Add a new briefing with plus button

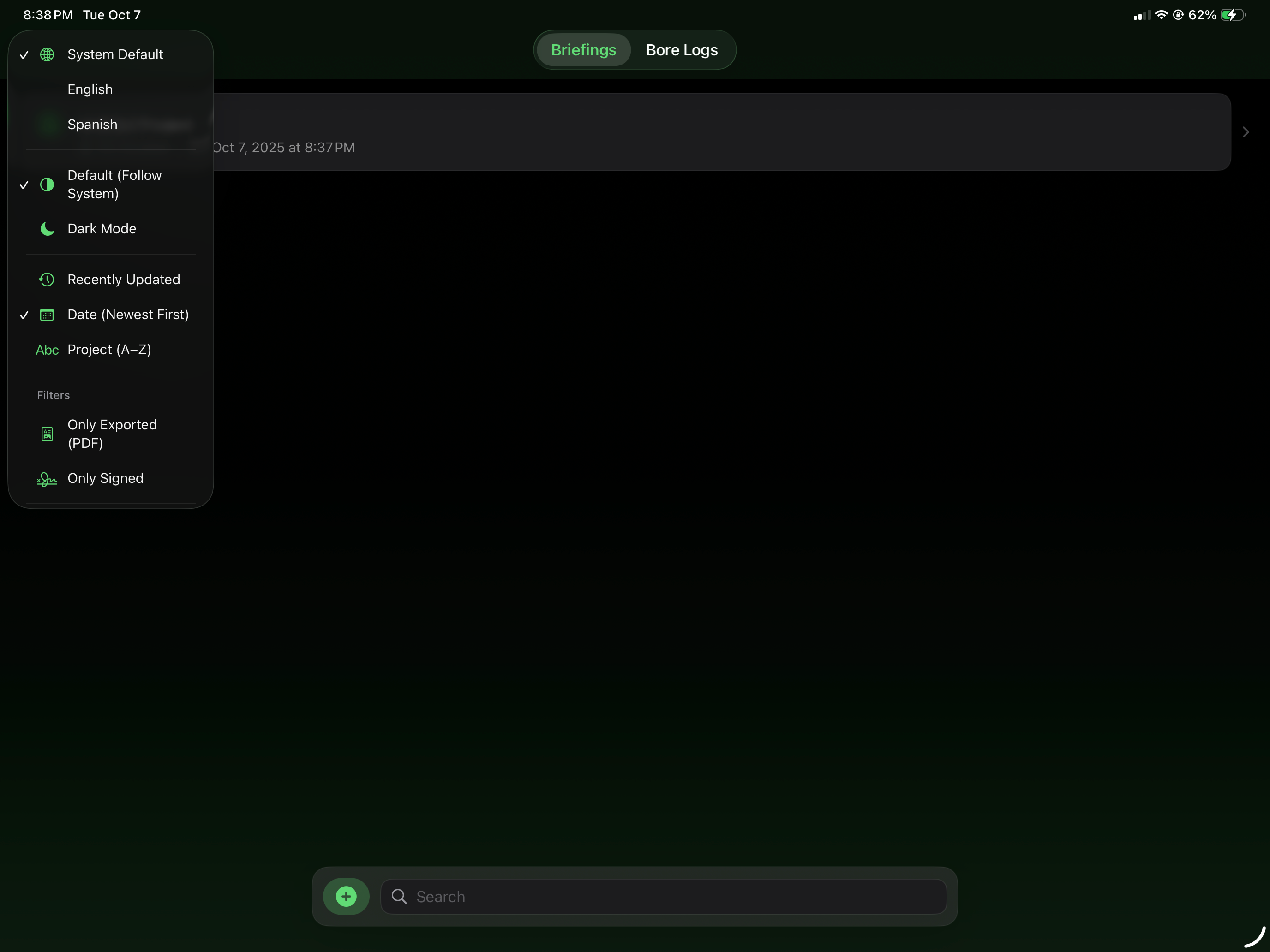(x=346, y=896)
